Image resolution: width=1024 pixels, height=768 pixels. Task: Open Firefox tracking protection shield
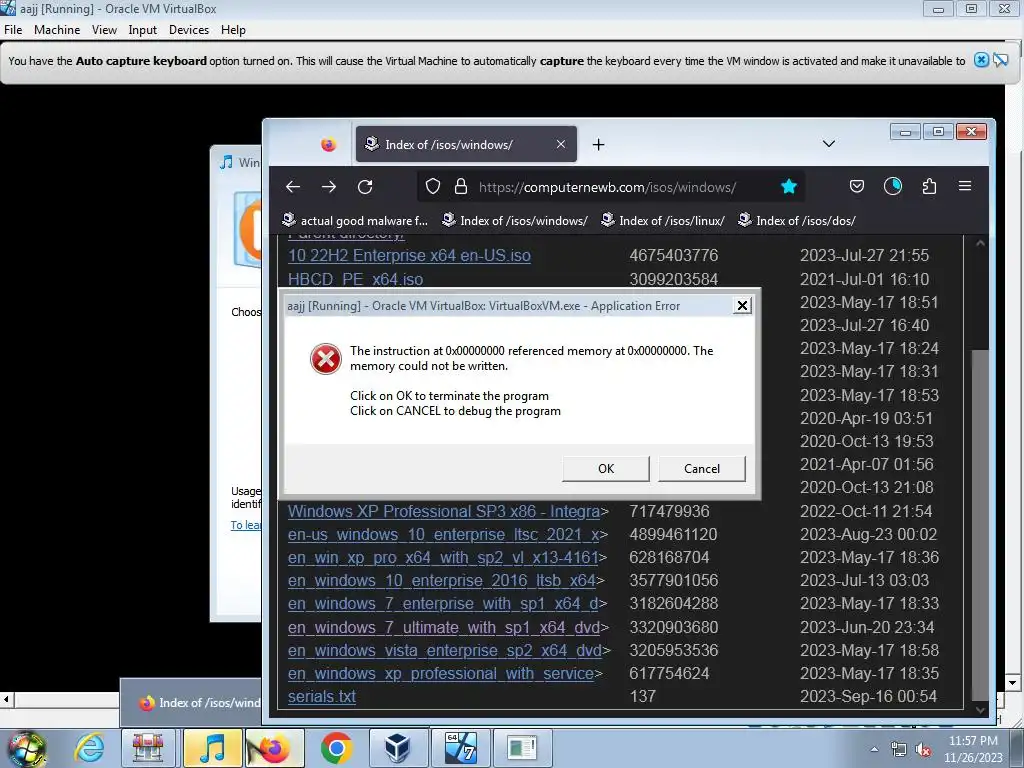pyautogui.click(x=432, y=187)
